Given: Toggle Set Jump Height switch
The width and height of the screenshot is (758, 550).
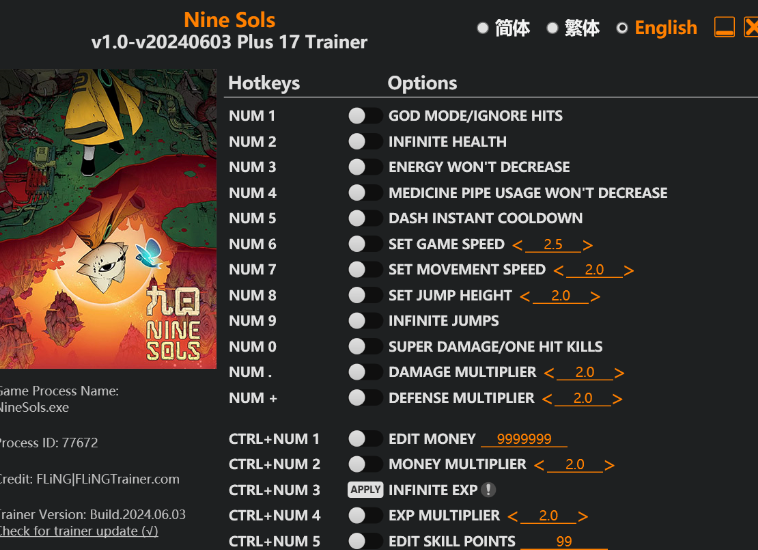Looking at the screenshot, I should 365,295.
